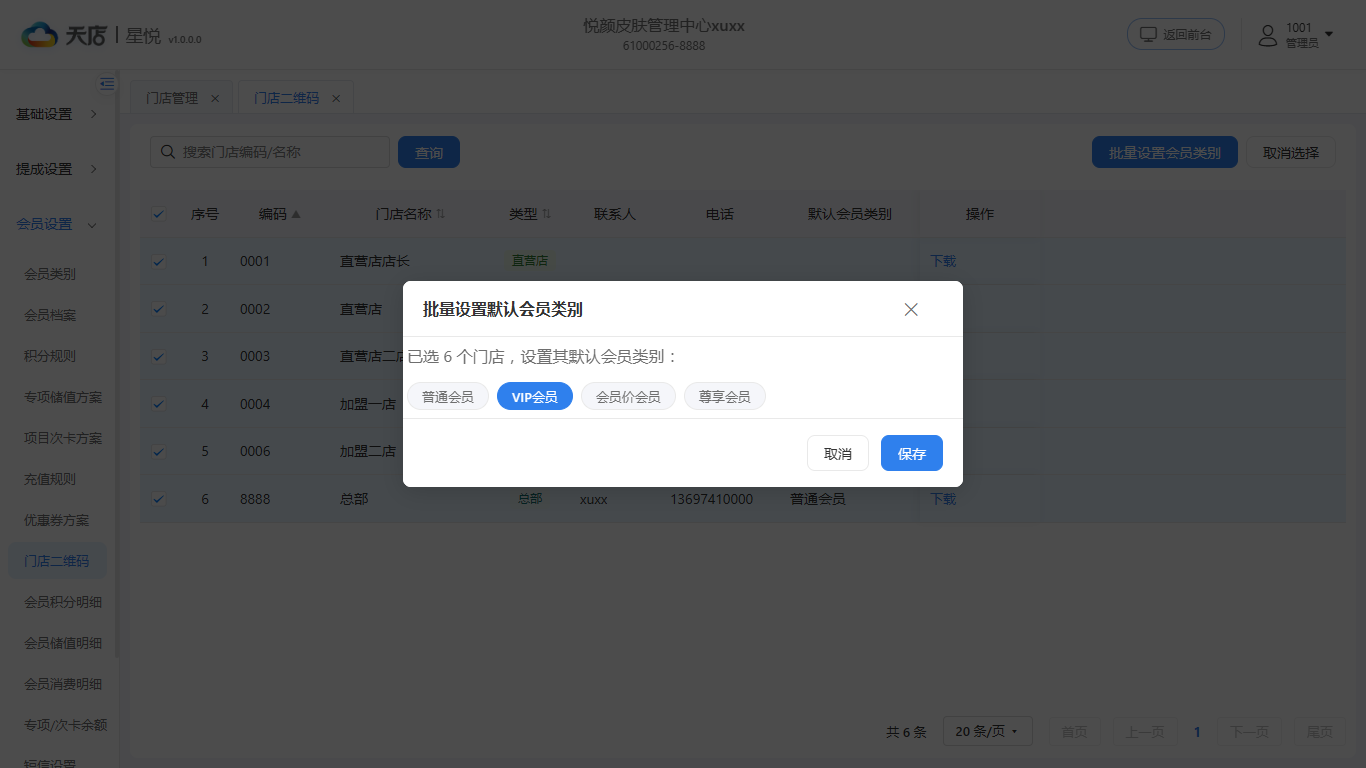This screenshot has width=1366, height=768.
Task: Go to 首页 pagination button
Action: 1075,732
